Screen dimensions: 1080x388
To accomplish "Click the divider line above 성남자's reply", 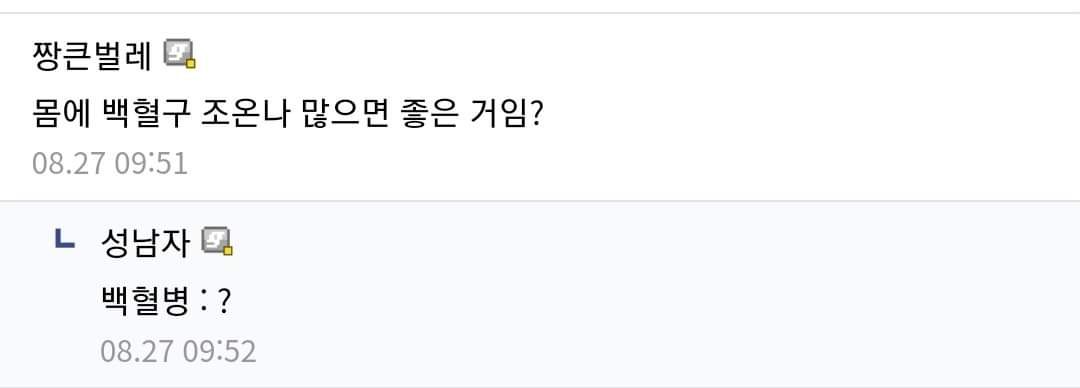I will point(540,201).
